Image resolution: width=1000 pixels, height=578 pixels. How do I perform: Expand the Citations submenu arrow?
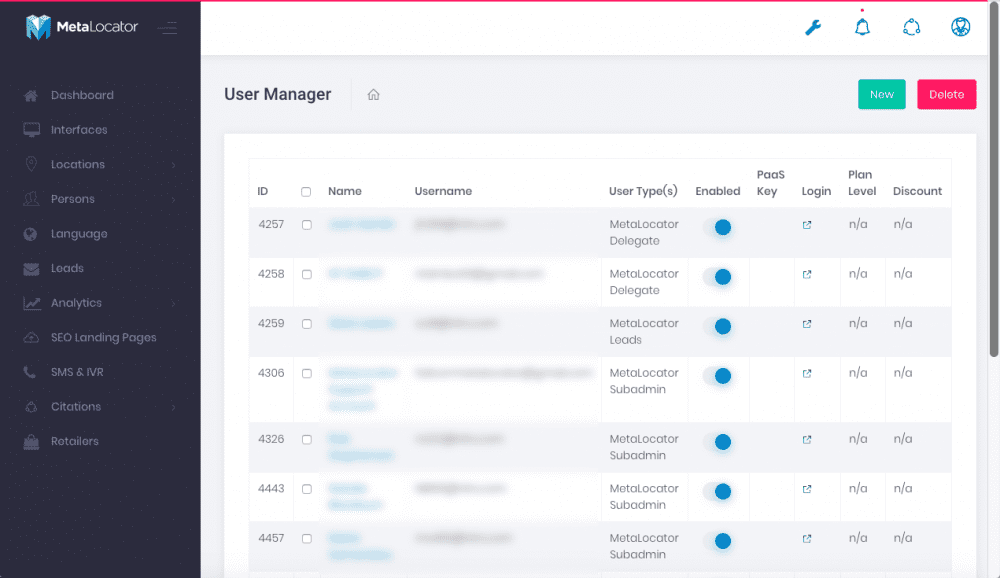point(173,407)
